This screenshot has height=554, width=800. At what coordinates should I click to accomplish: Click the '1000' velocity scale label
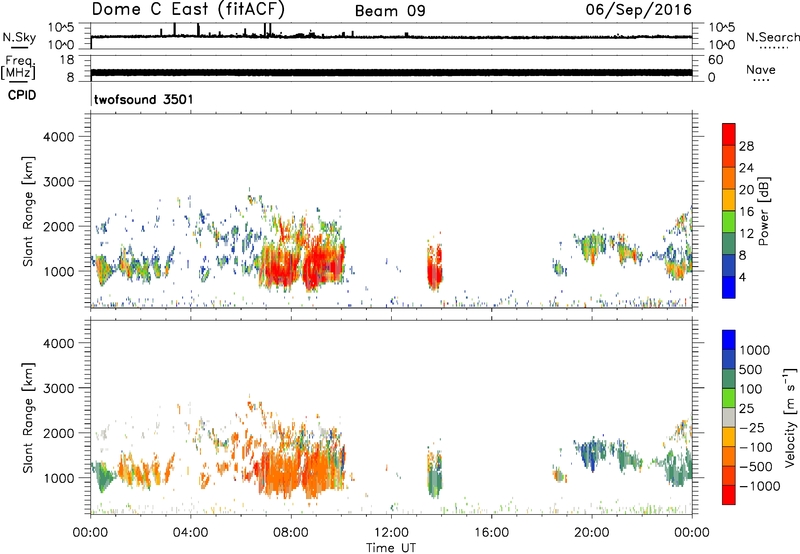coord(754,350)
